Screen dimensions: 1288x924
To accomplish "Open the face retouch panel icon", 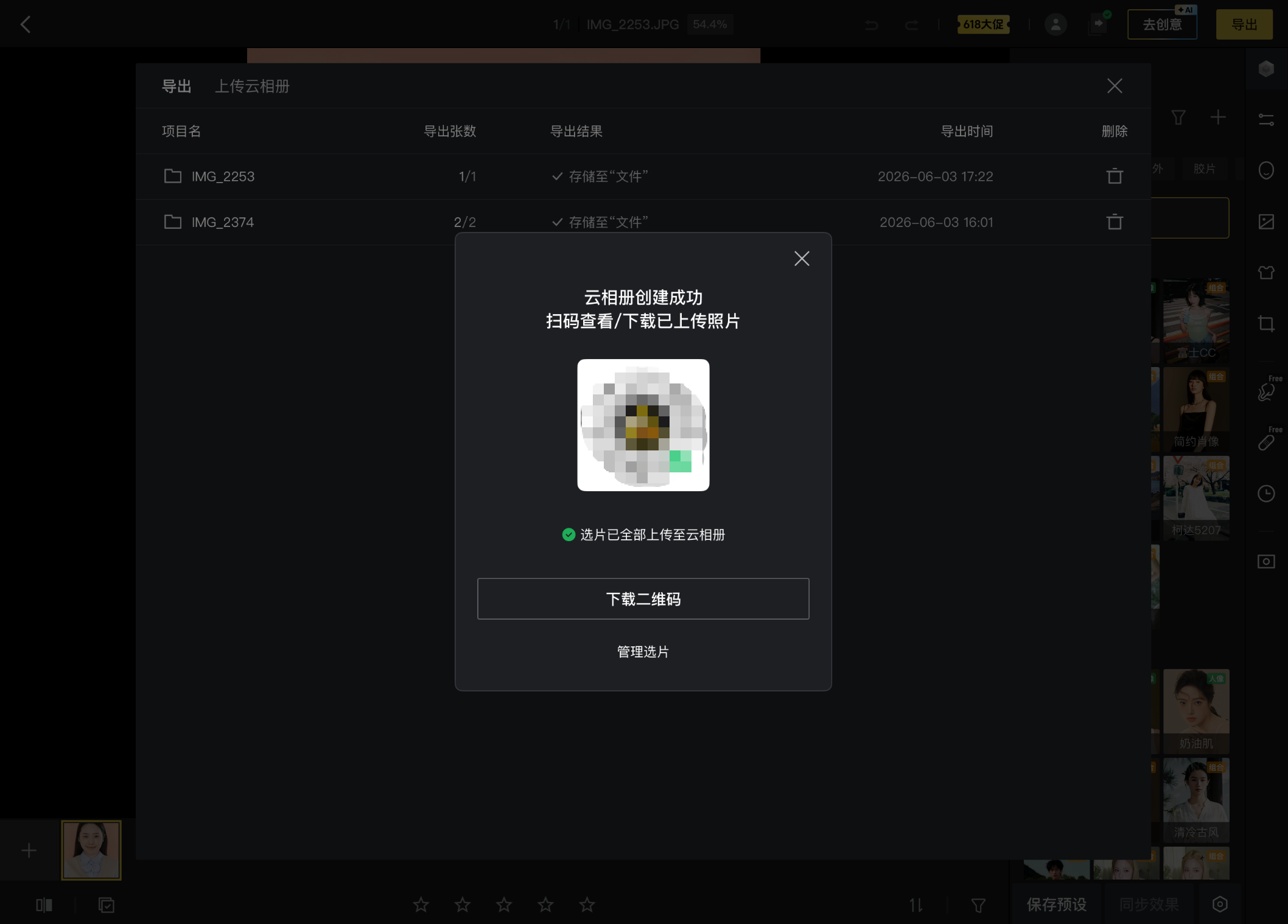I will 1266,170.
